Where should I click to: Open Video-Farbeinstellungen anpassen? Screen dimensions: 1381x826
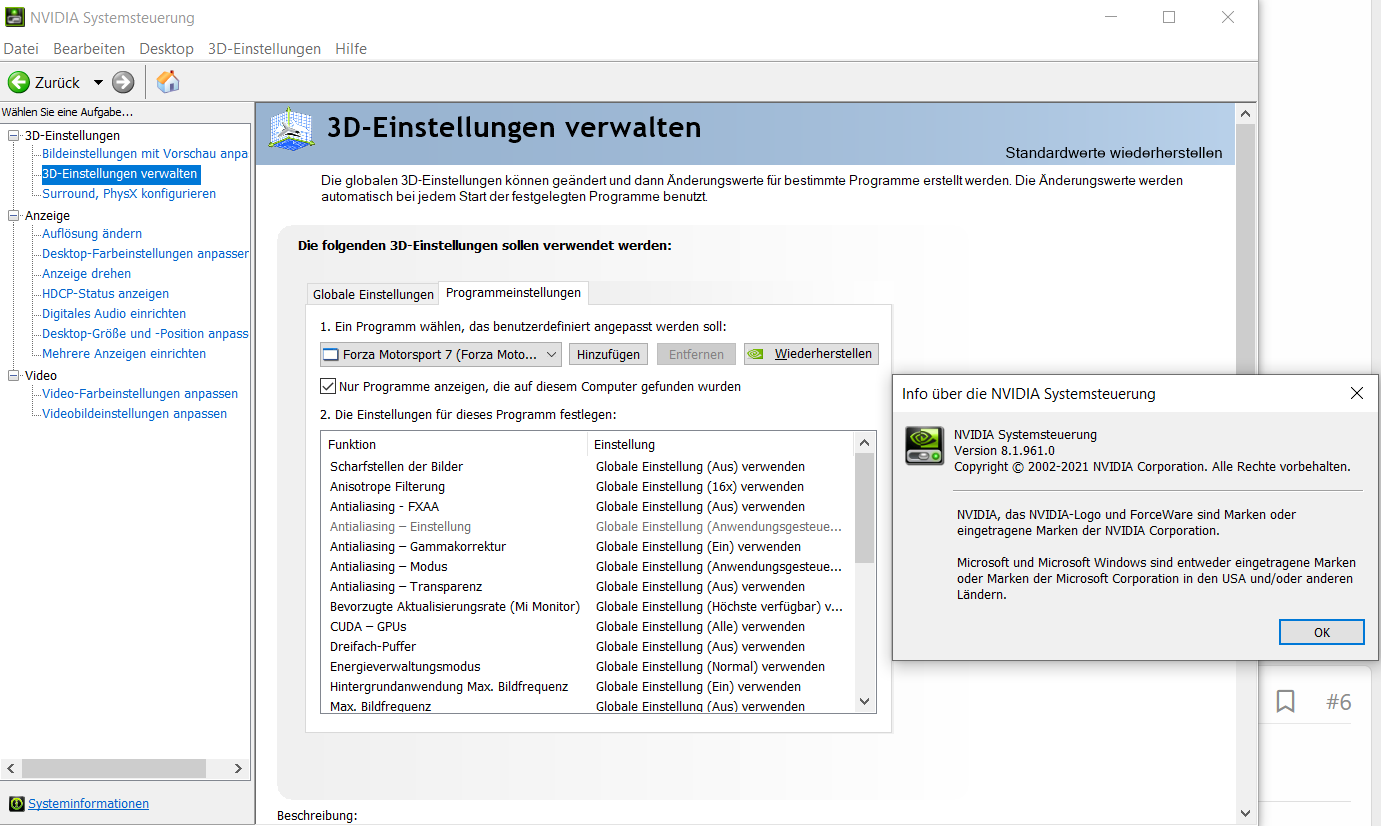coord(140,394)
